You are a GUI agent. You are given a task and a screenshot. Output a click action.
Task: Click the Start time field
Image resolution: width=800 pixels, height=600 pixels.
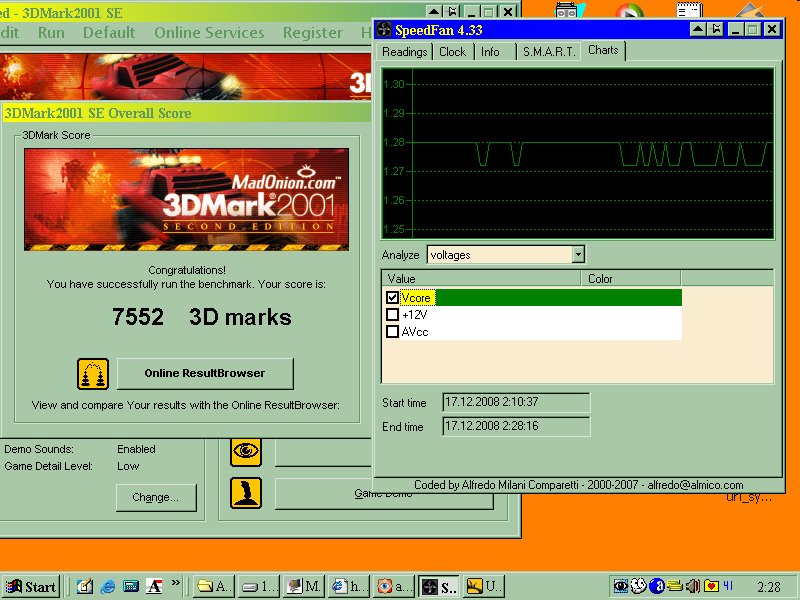click(x=516, y=402)
